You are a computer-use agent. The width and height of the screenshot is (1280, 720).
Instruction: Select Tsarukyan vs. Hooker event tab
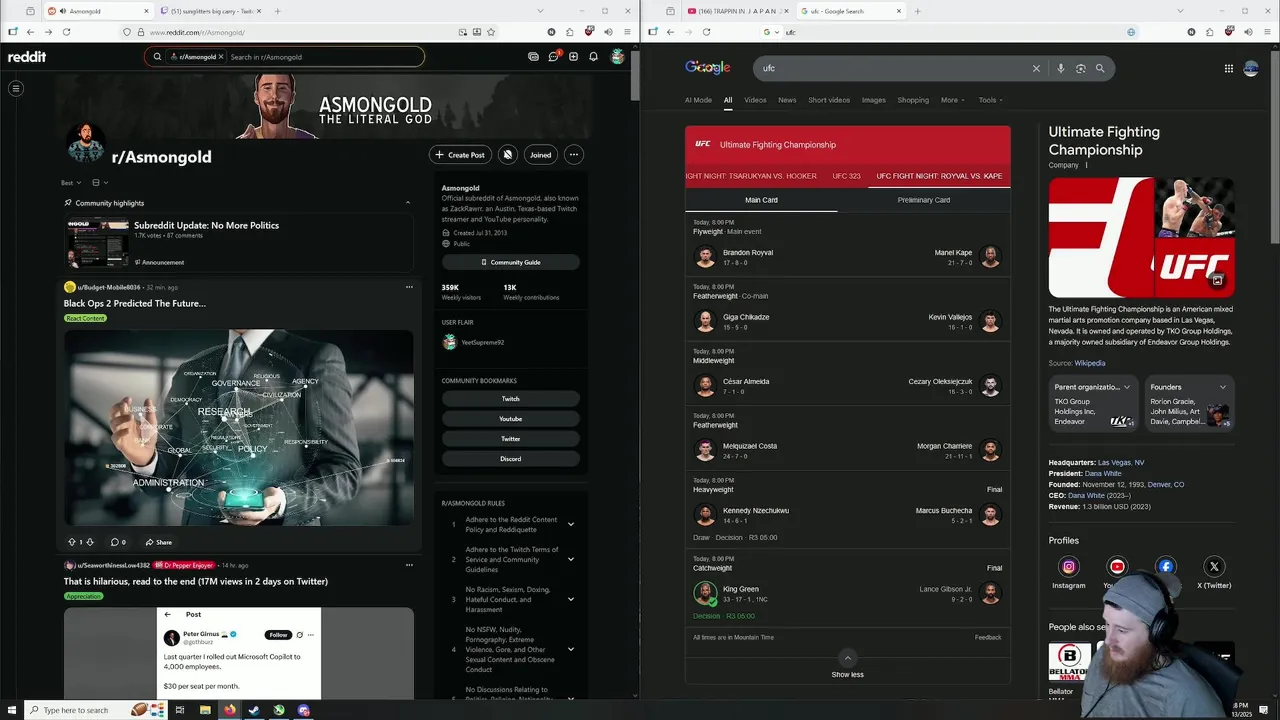pos(751,176)
